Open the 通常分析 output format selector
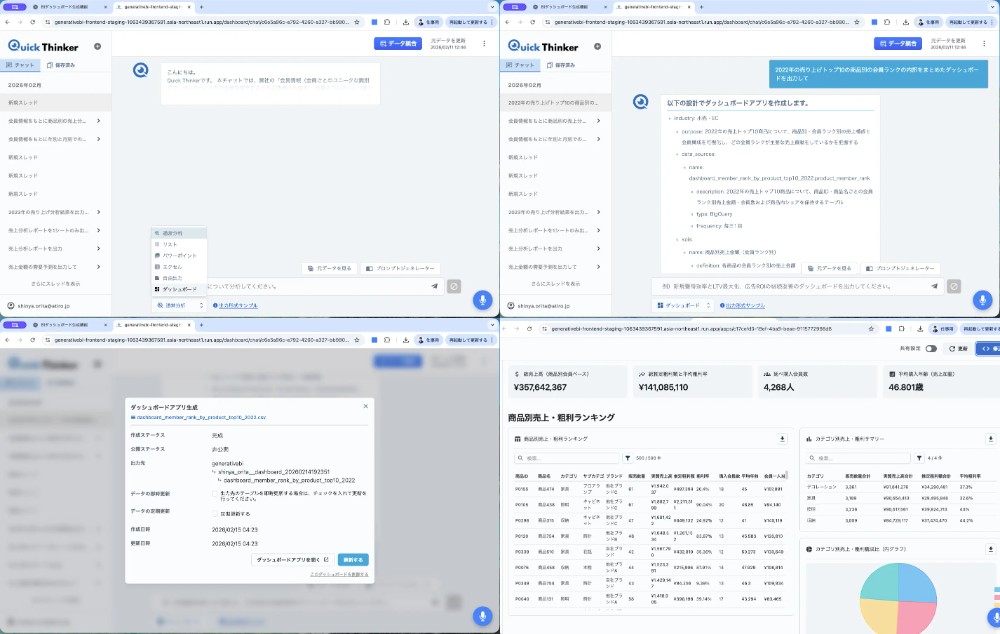Screen dimensions: 1000x634 point(180,305)
